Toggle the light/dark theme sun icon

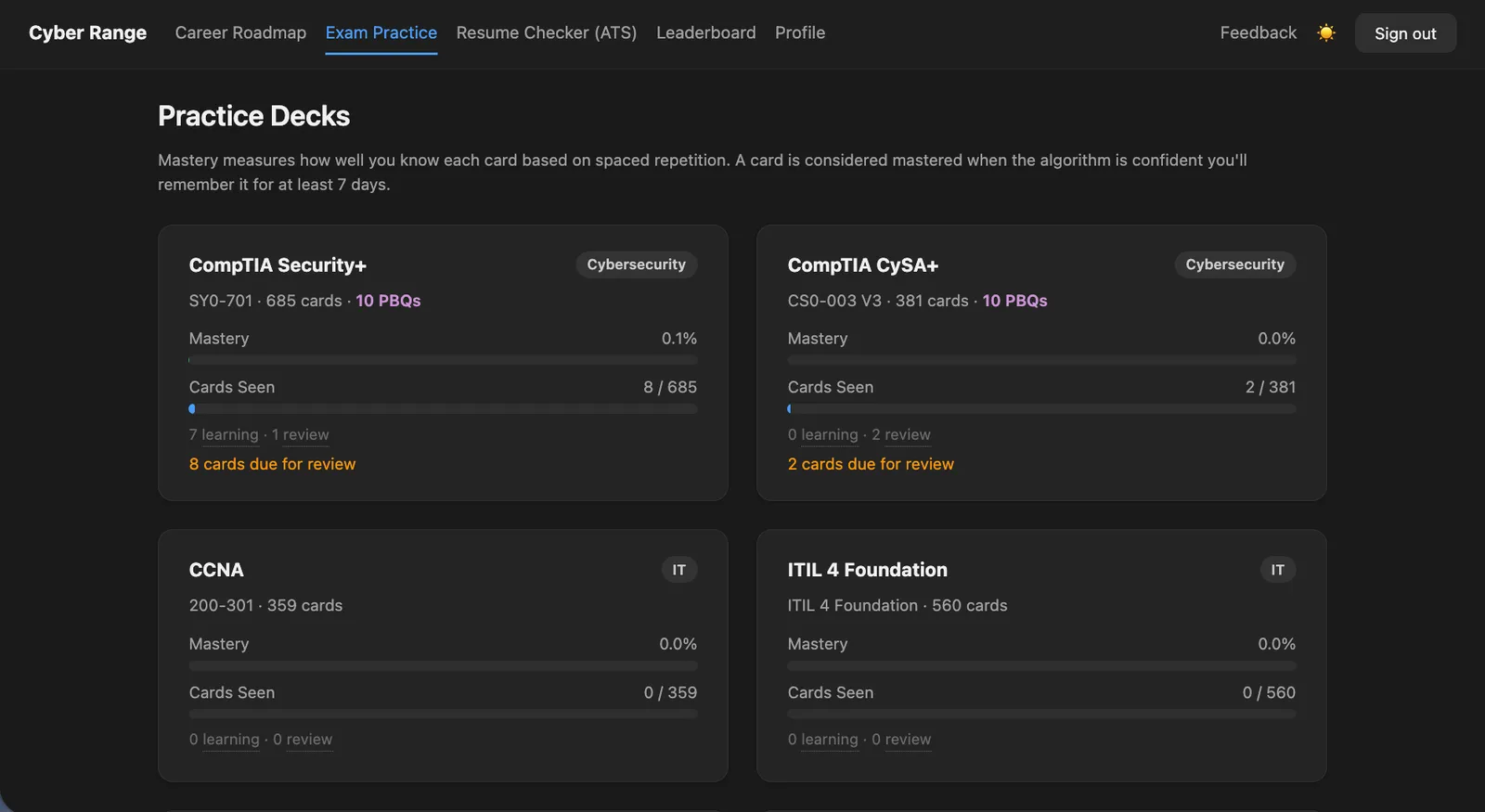[x=1326, y=32]
